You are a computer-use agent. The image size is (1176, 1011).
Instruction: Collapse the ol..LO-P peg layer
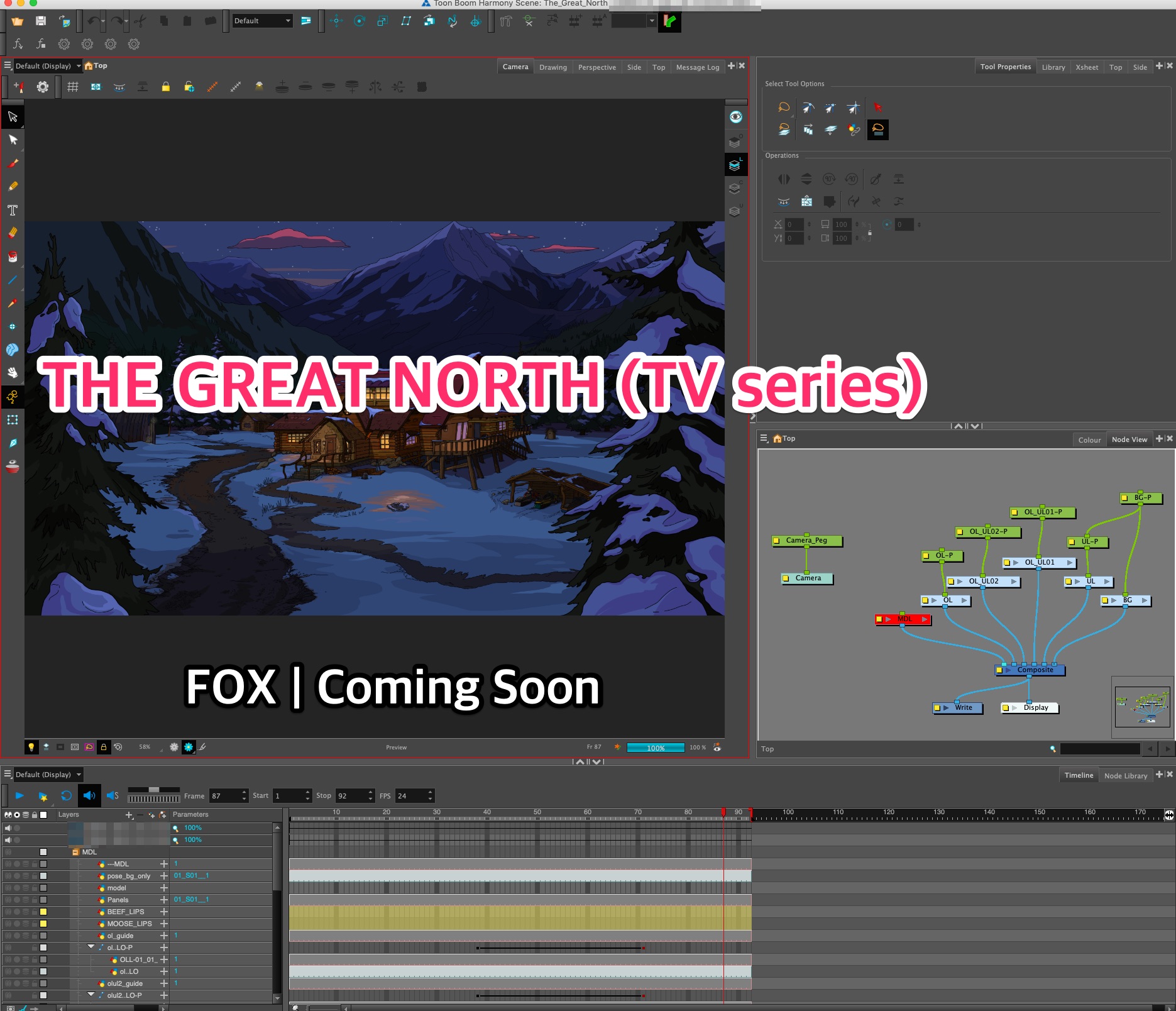[x=91, y=947]
